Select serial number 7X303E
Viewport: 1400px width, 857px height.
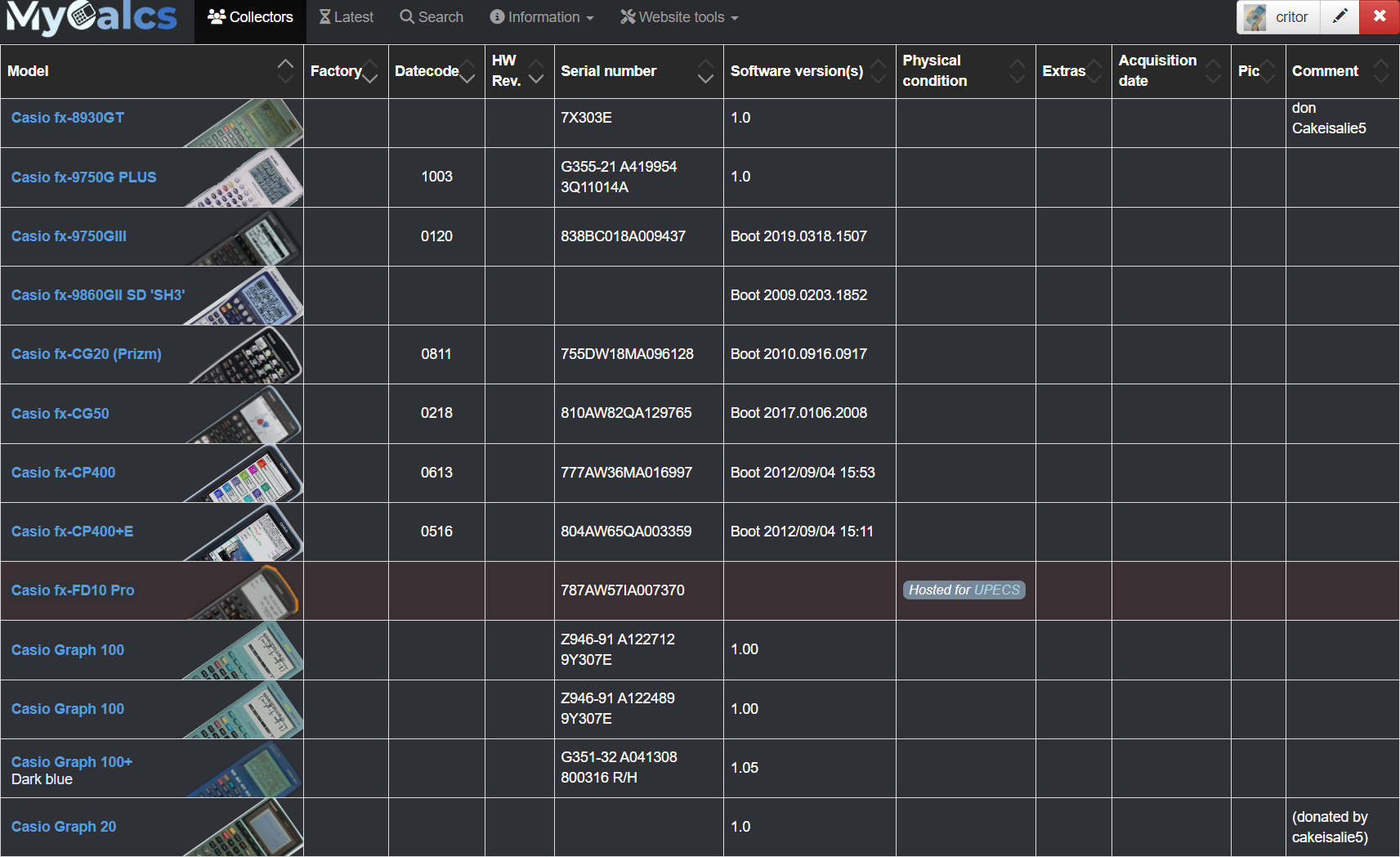tap(586, 118)
